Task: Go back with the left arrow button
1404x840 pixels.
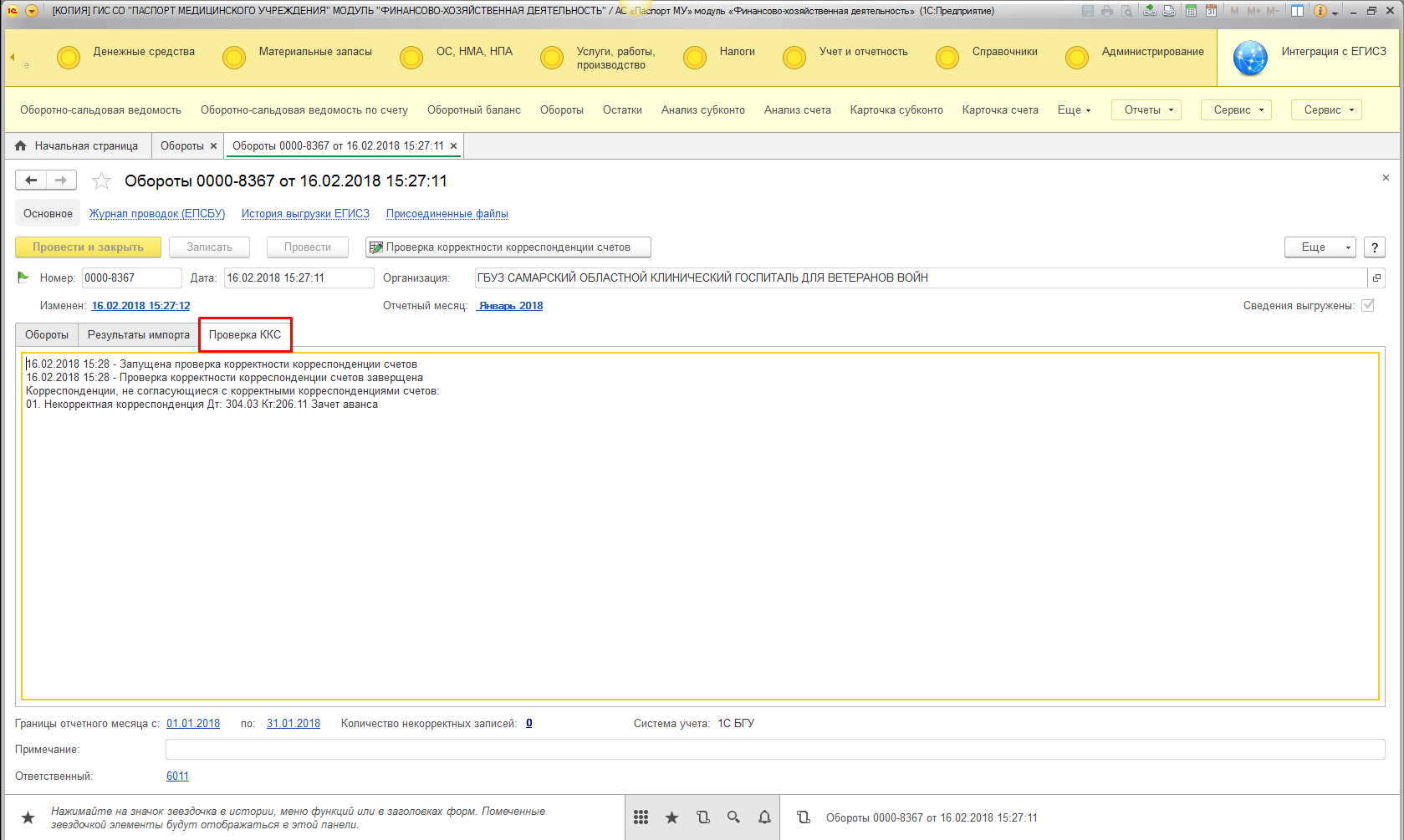Action: [x=31, y=181]
